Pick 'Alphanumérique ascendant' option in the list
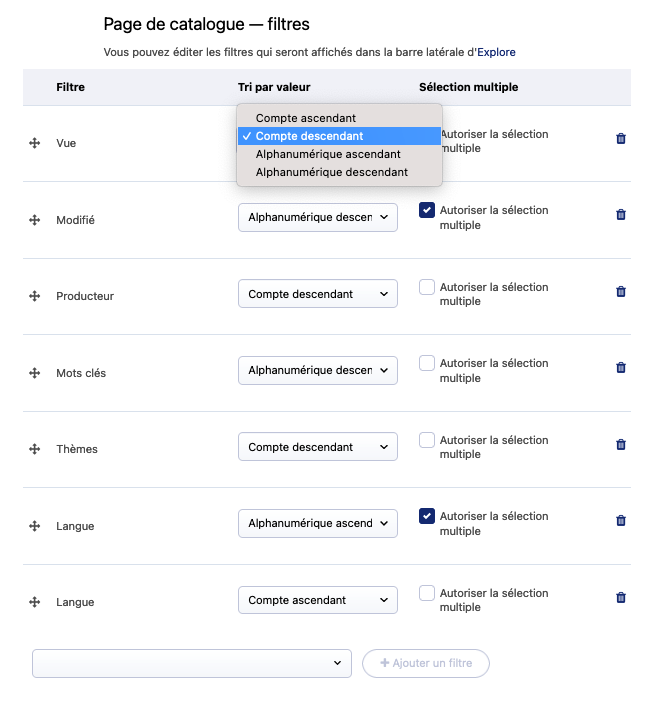This screenshot has width=671, height=707. 328,154
